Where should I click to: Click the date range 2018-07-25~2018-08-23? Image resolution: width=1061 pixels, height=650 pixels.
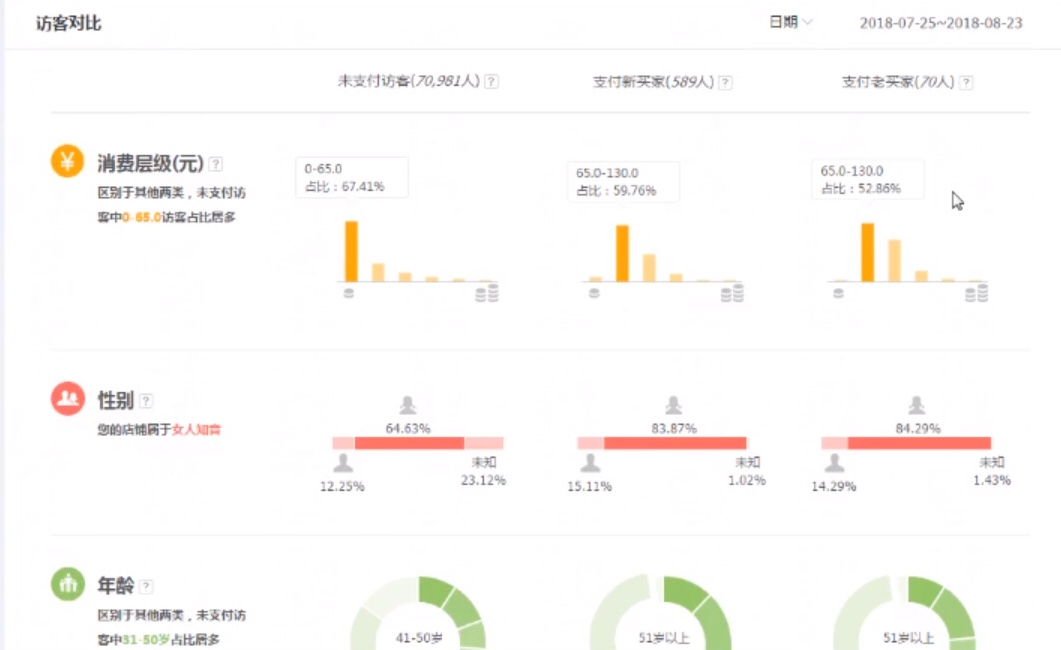[941, 23]
